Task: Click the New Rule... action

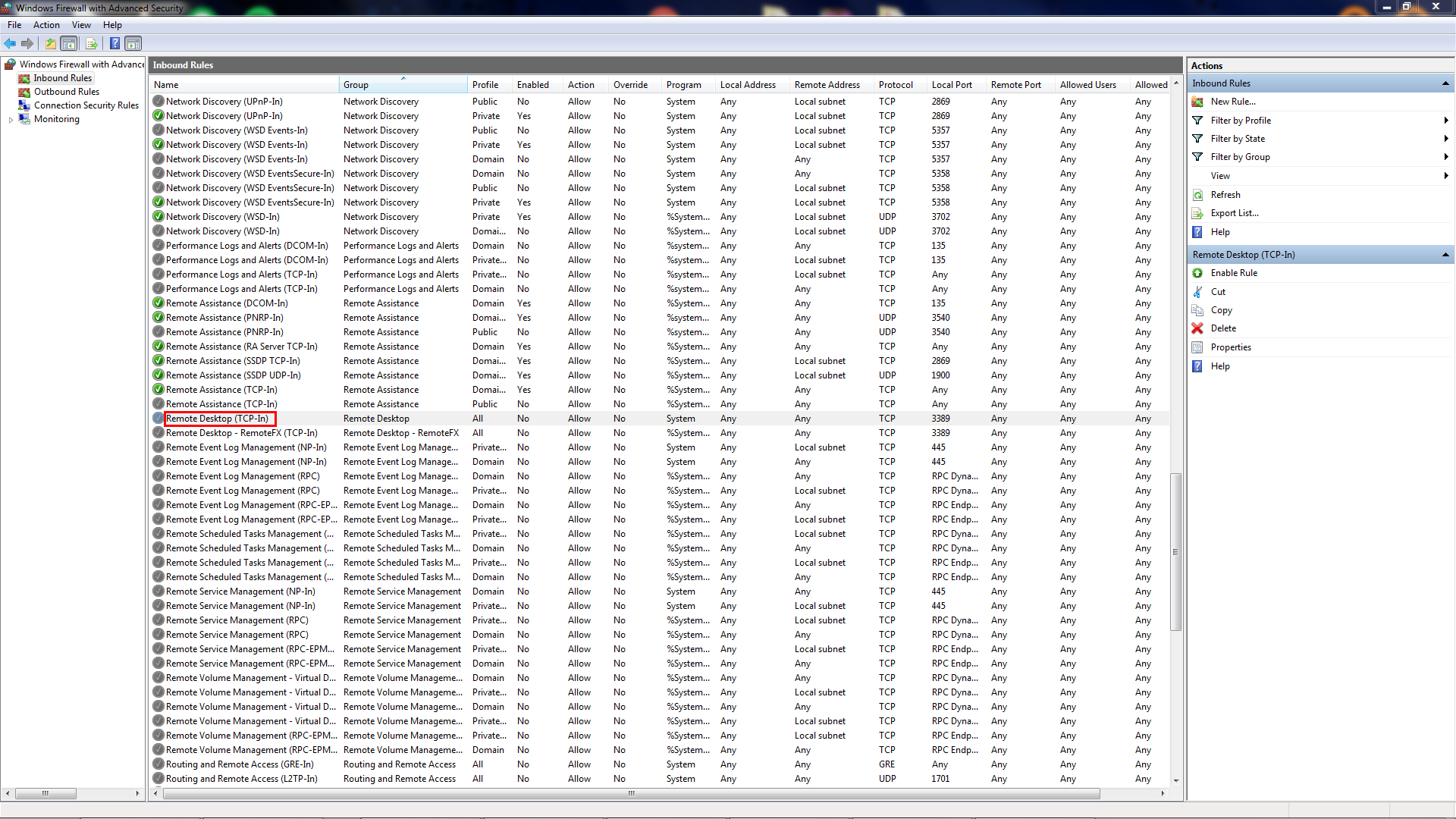Action: [1233, 102]
